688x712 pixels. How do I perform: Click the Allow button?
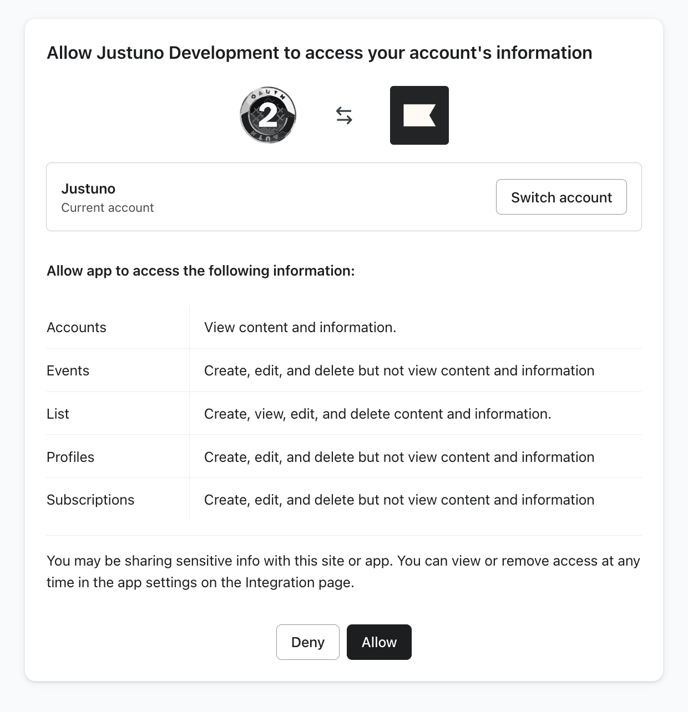379,642
